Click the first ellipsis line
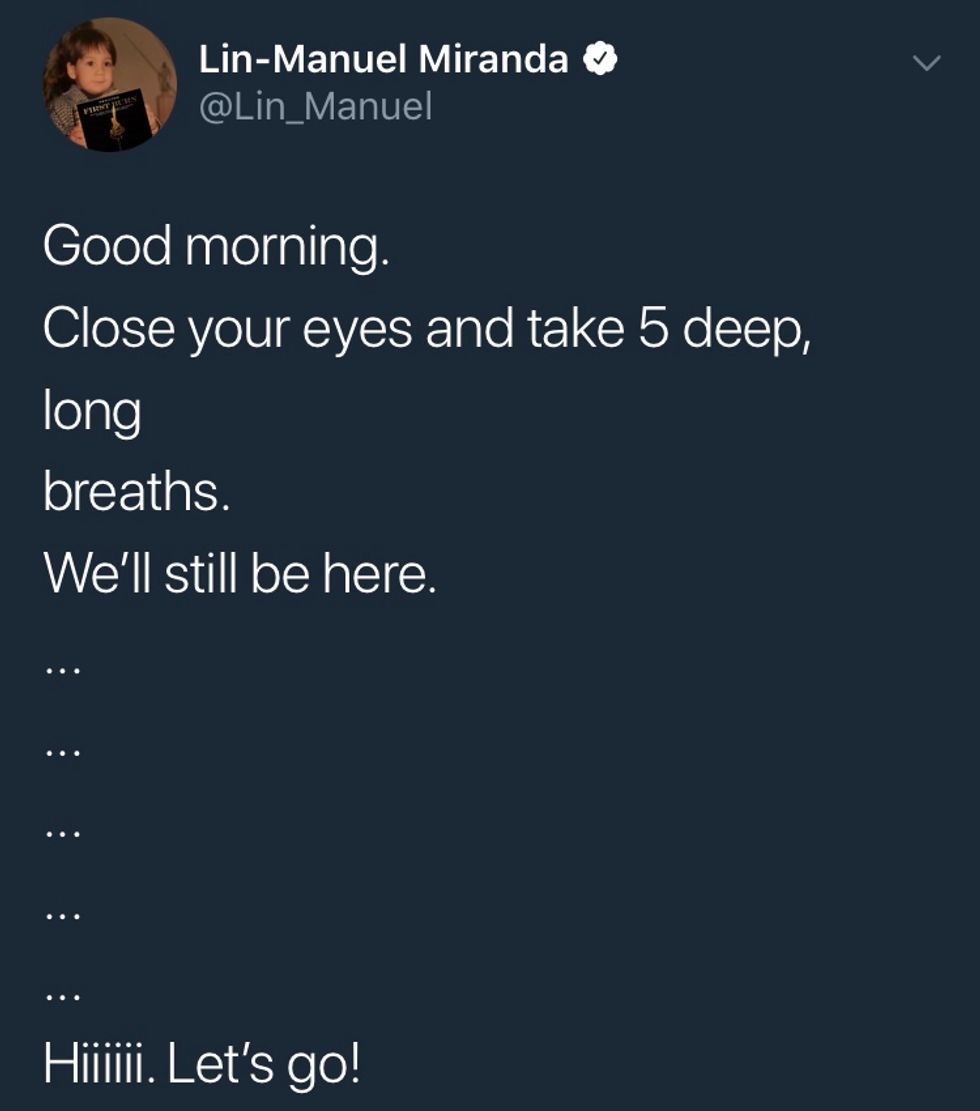Screen dimensions: 980x1111 [60, 672]
